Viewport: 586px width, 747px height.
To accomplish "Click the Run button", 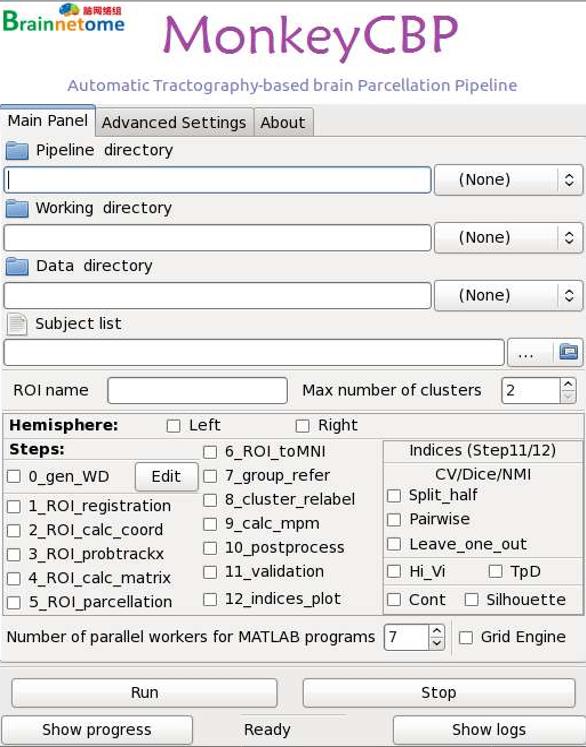I will [144, 693].
